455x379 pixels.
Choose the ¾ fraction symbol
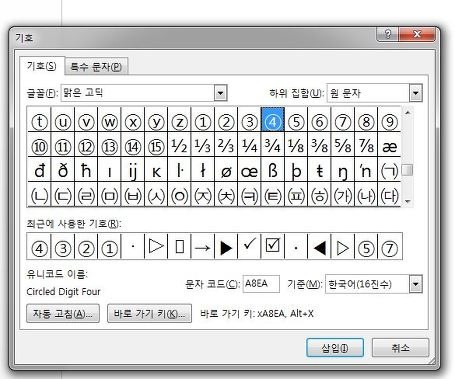coord(273,145)
